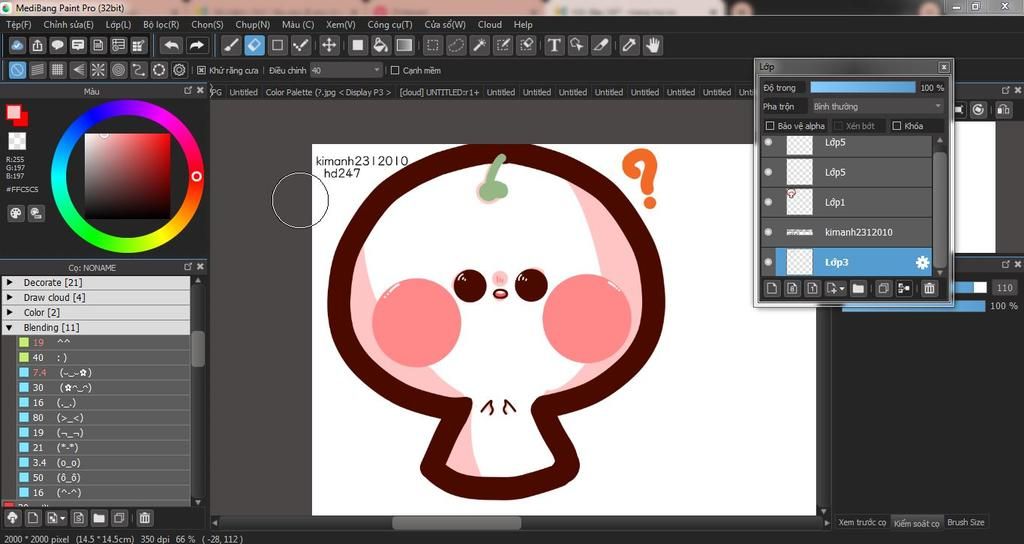
Task: Switch to Xem trước cọ tab
Action: click(861, 522)
